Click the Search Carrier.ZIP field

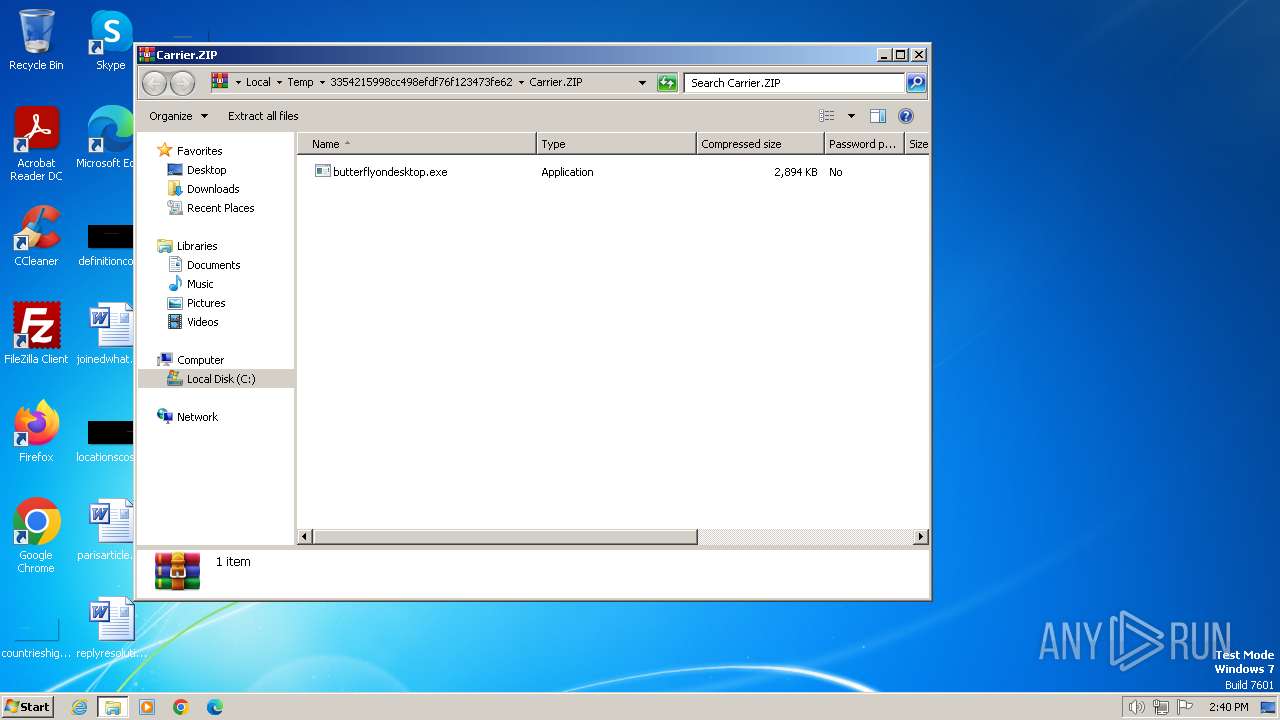click(x=795, y=83)
